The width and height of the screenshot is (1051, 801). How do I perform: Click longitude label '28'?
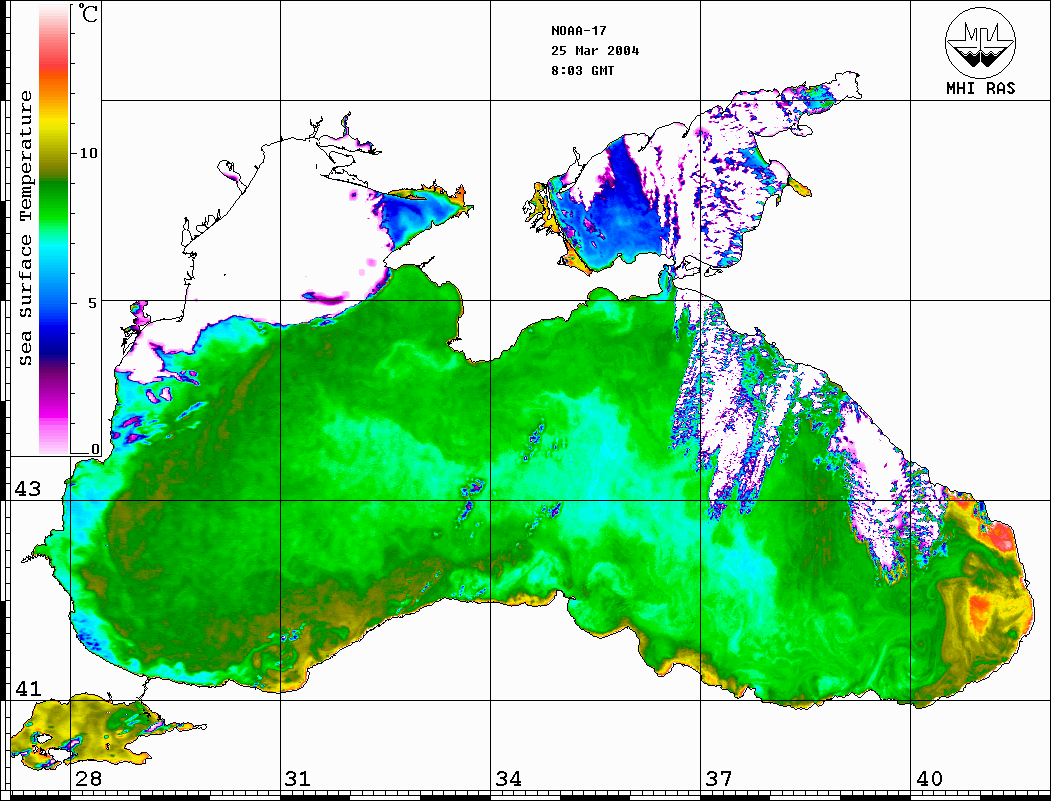pyautogui.click(x=88, y=779)
